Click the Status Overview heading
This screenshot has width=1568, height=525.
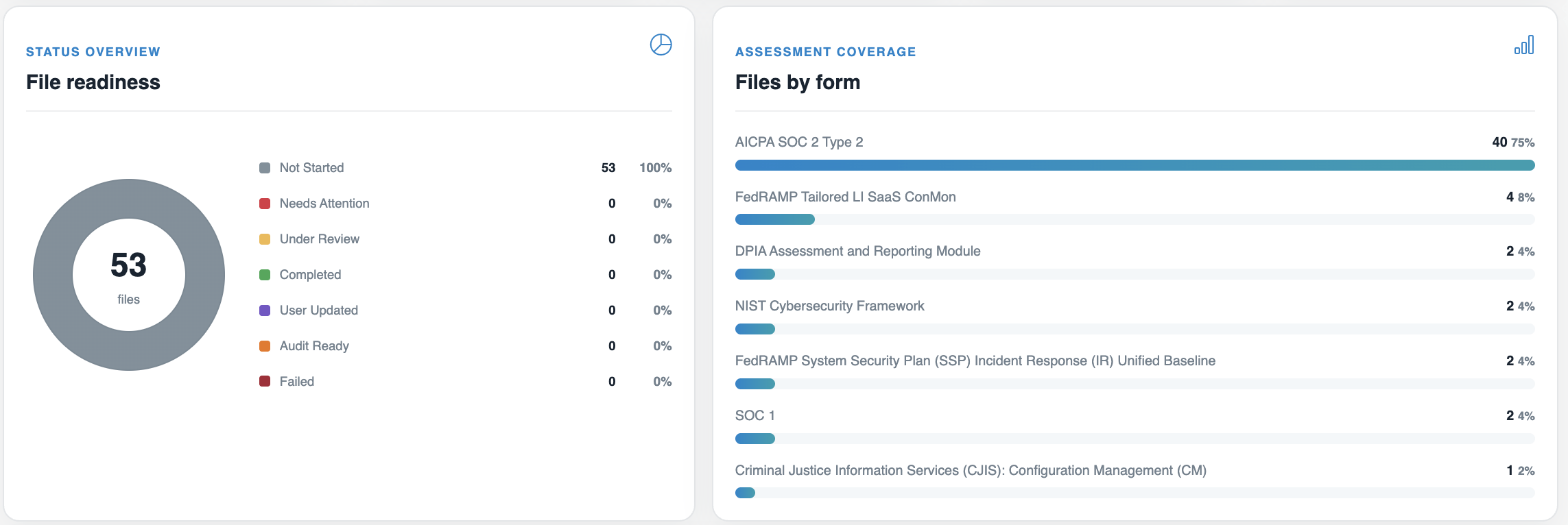93,52
